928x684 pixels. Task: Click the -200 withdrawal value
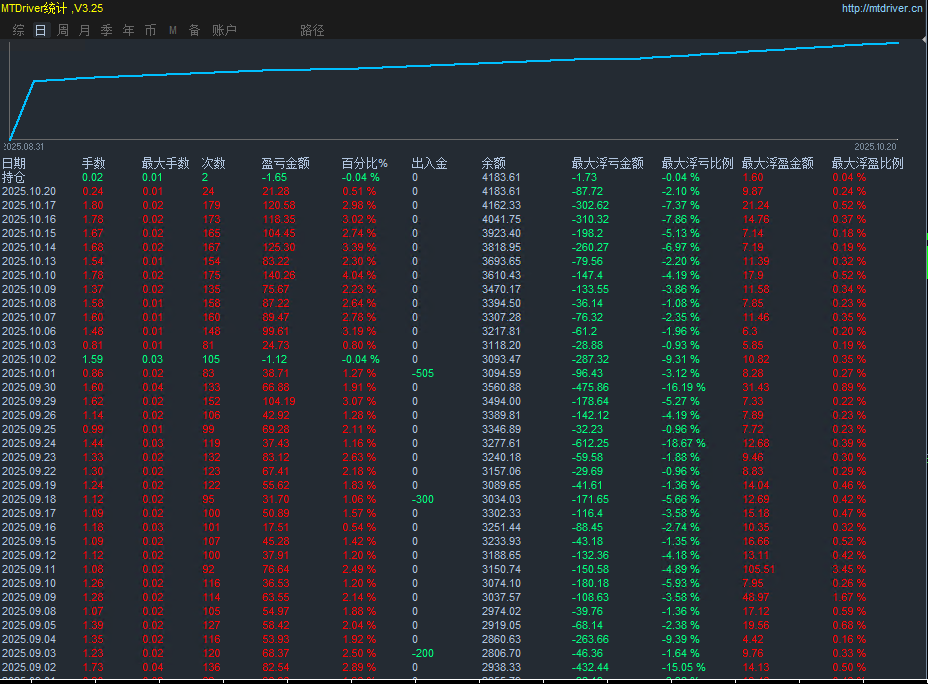click(423, 653)
